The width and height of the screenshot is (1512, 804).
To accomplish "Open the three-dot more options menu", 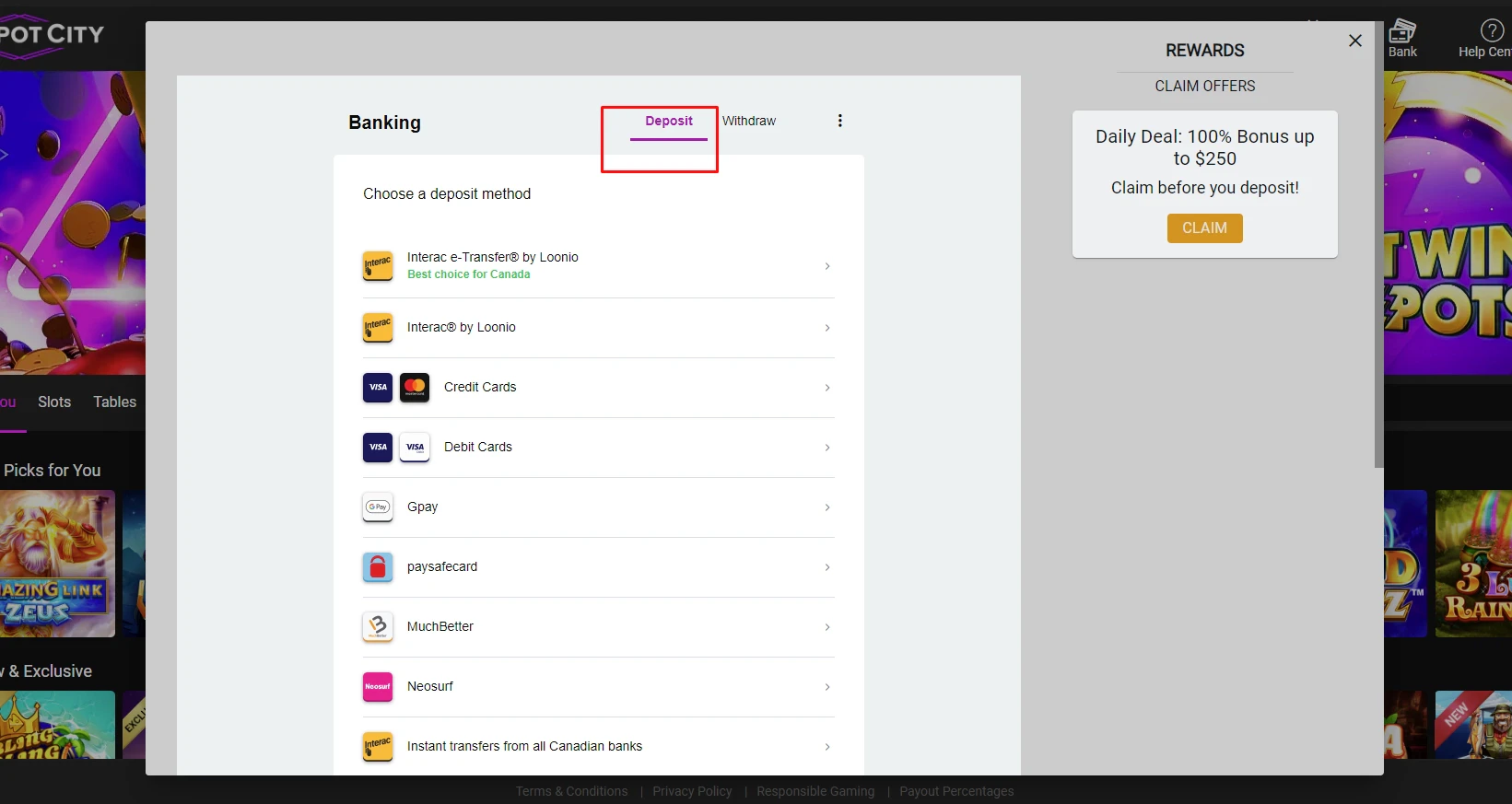I will coord(839,121).
